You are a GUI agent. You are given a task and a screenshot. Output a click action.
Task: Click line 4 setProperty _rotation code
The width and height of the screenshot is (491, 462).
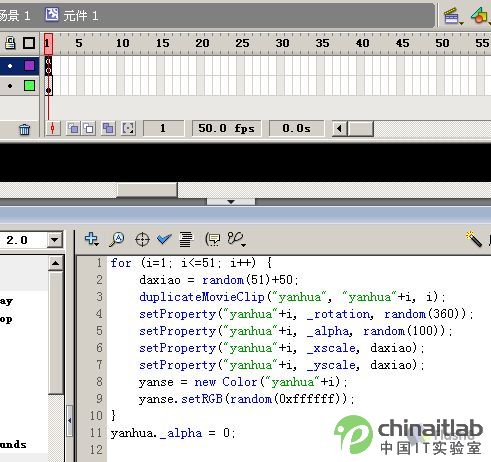[x=306, y=314]
